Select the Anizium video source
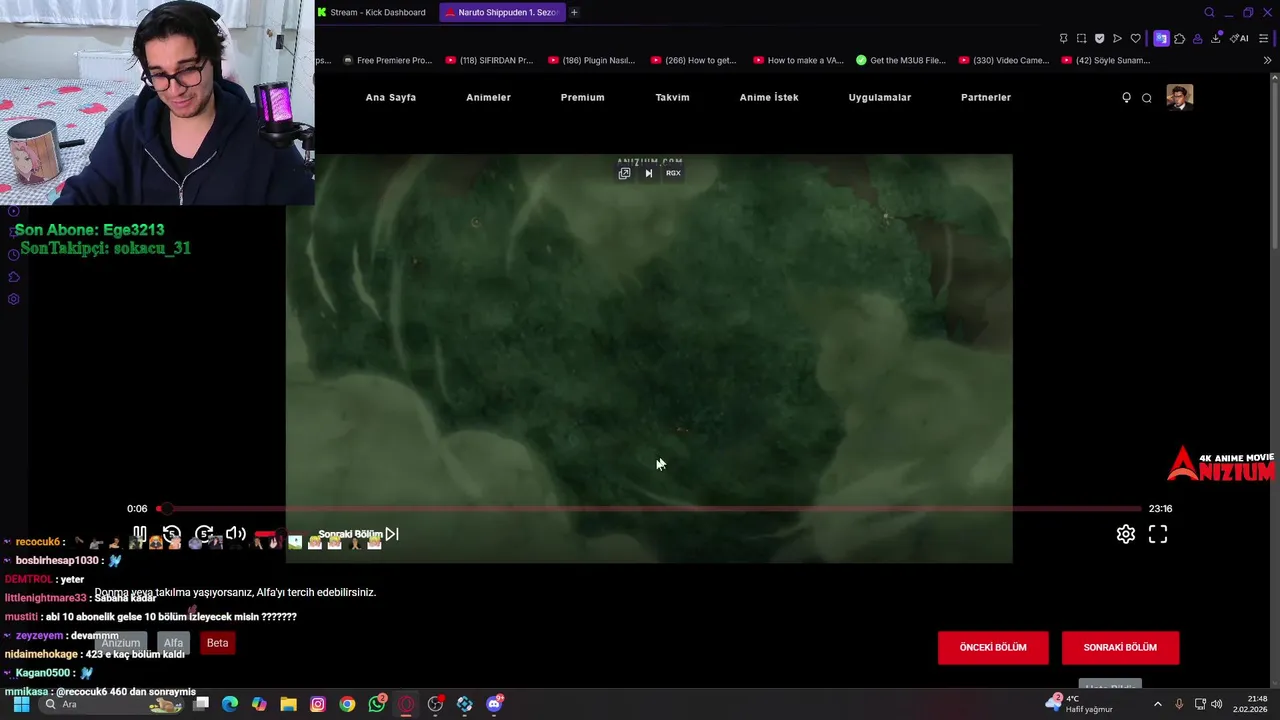The image size is (1280, 720). coord(121,643)
